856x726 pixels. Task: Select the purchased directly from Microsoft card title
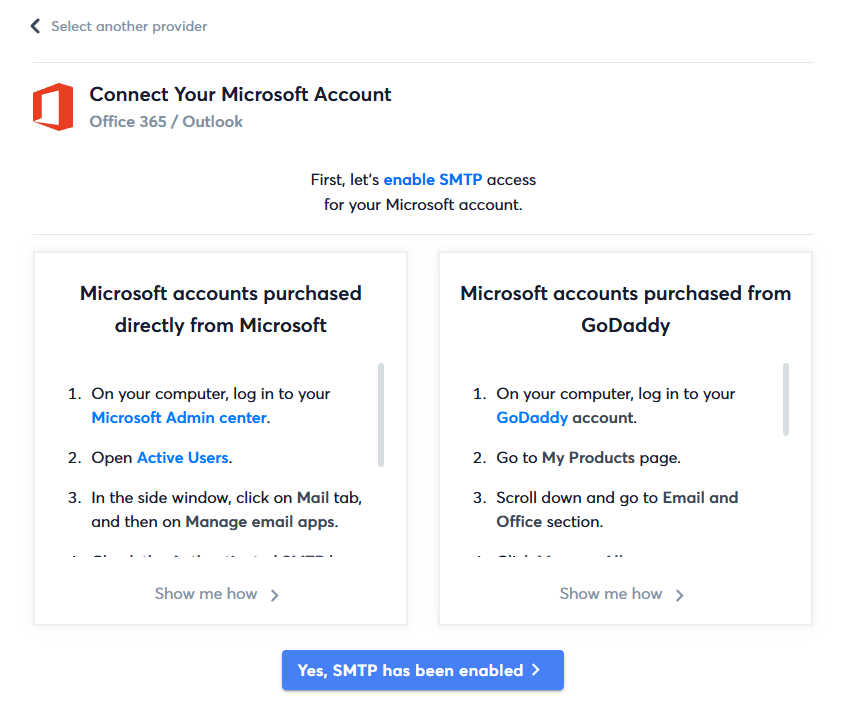point(221,309)
